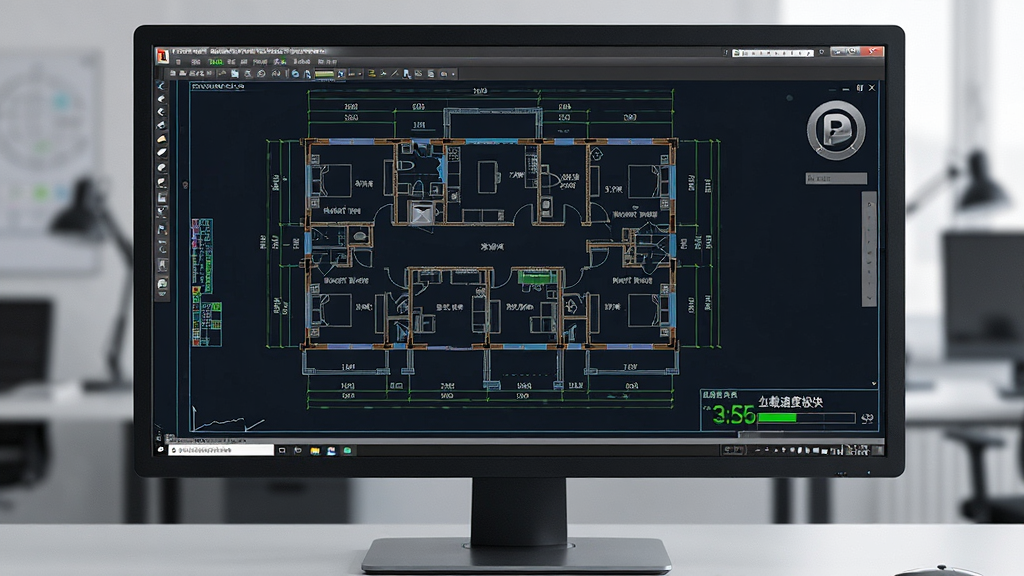Select the topmost tool in the left vertical palette
The height and width of the screenshot is (576, 1024).
[x=161, y=87]
